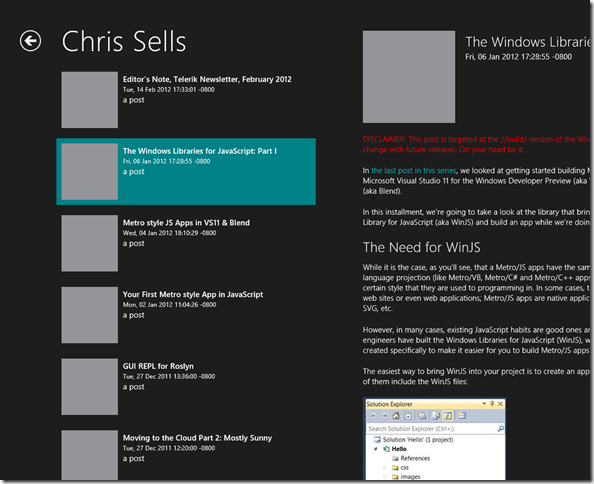Click the Home icon in Solution Explorer toolbar

pos(396,416)
